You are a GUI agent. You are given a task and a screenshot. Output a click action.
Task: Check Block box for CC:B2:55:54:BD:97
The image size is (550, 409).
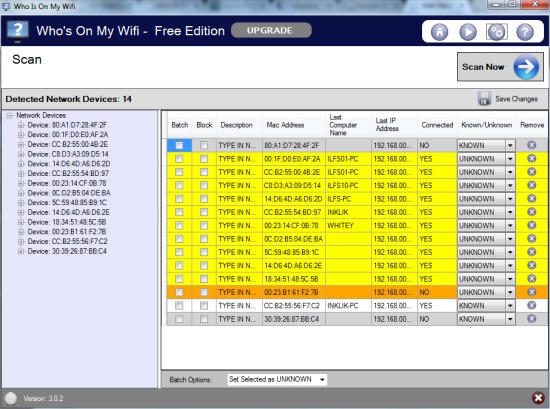coord(204,212)
